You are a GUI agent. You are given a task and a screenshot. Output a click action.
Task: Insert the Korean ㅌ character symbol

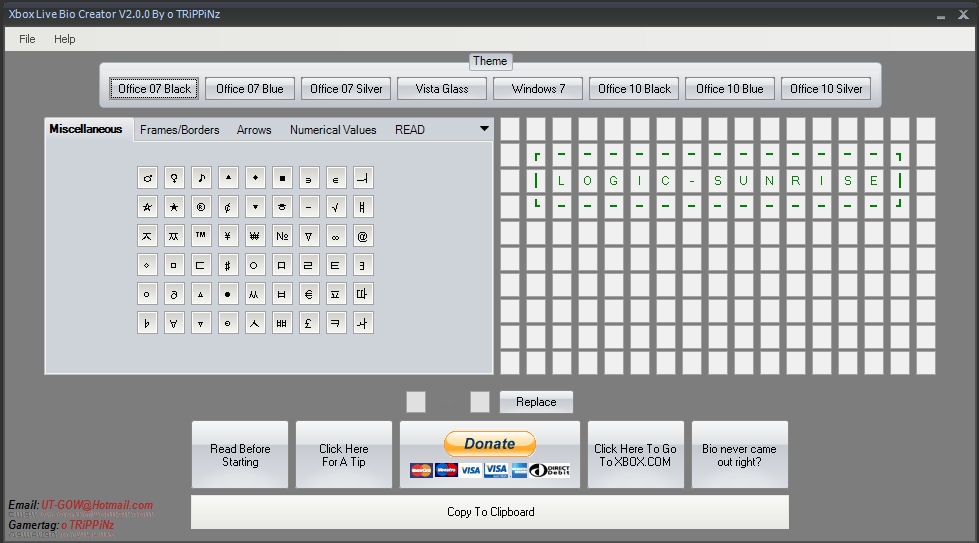click(x=336, y=265)
